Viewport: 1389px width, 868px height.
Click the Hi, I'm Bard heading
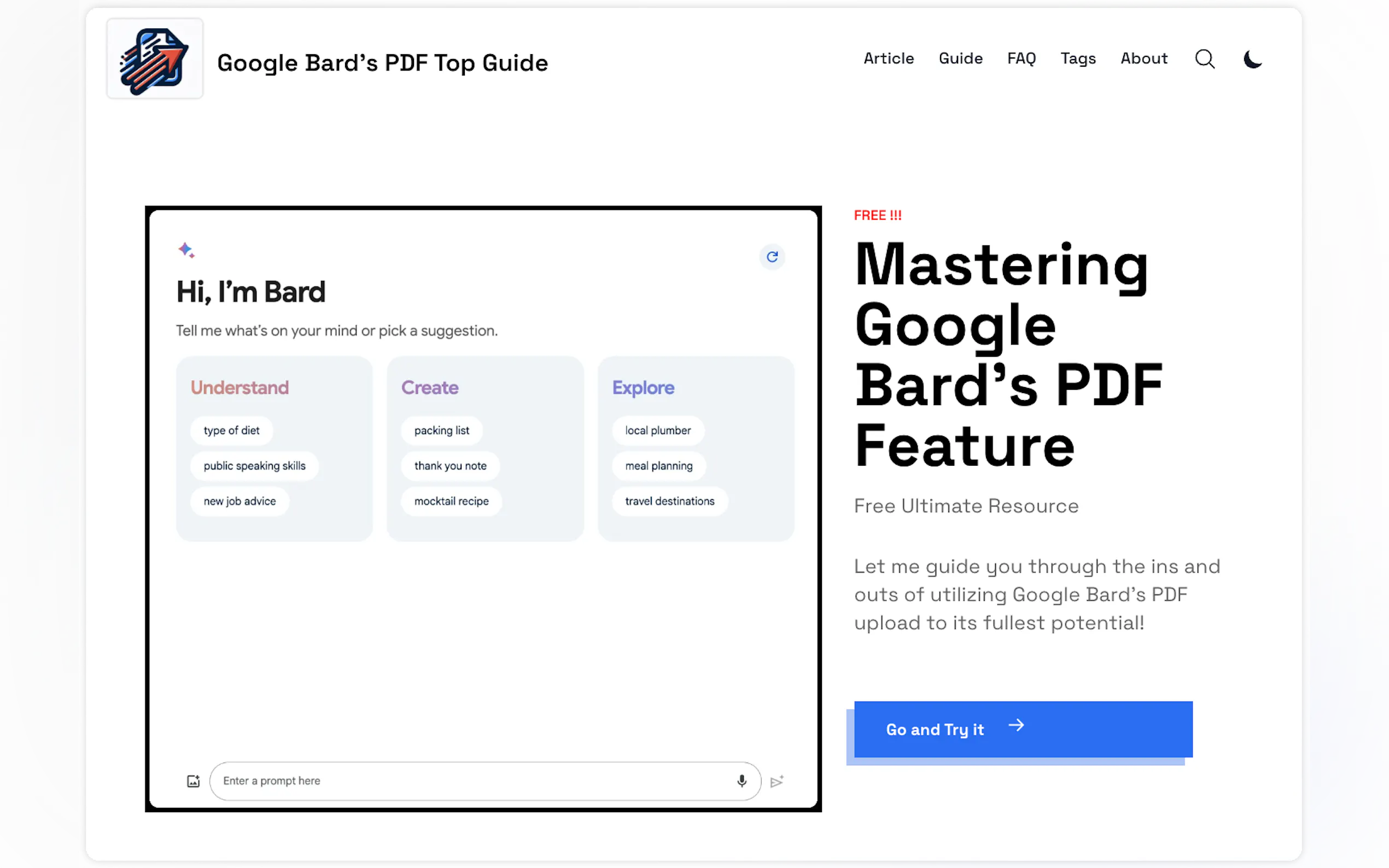250,292
